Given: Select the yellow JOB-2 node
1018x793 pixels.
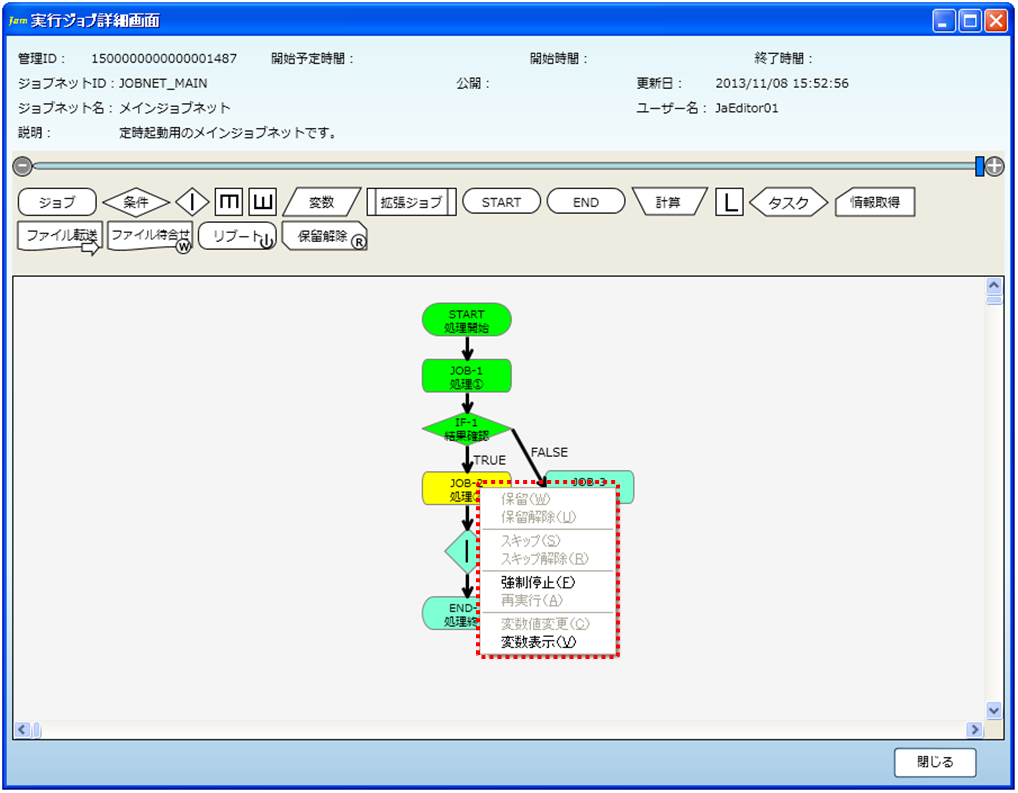Looking at the screenshot, I should pos(450,489).
